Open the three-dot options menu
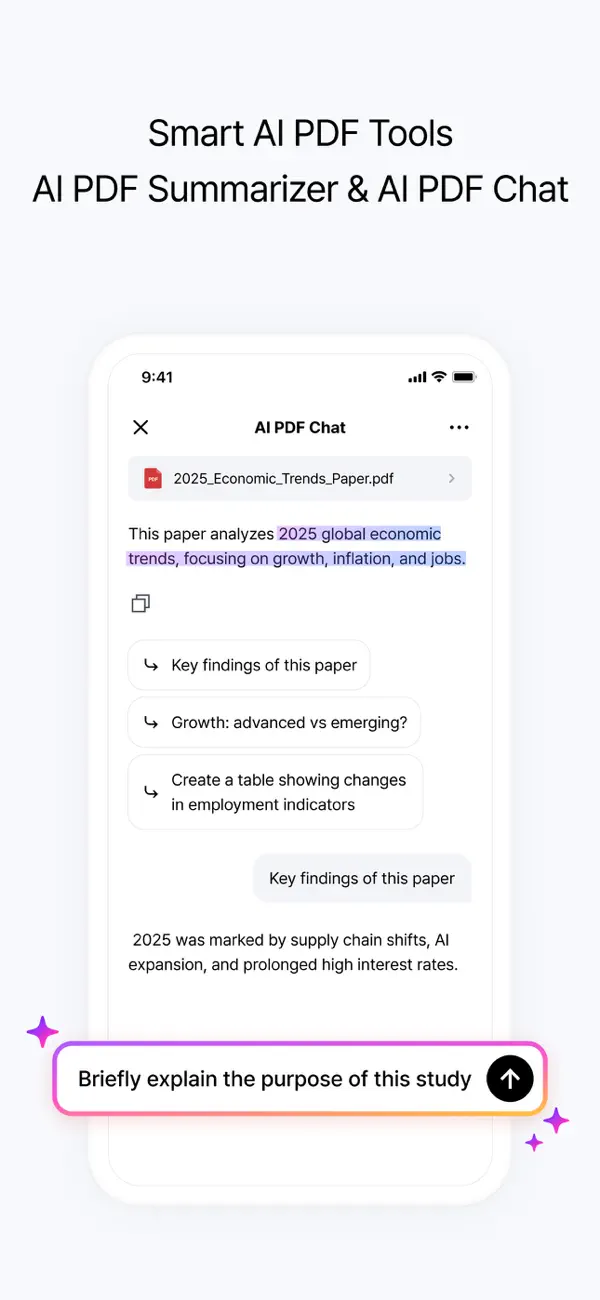This screenshot has height=1300, width=600. pos(459,427)
